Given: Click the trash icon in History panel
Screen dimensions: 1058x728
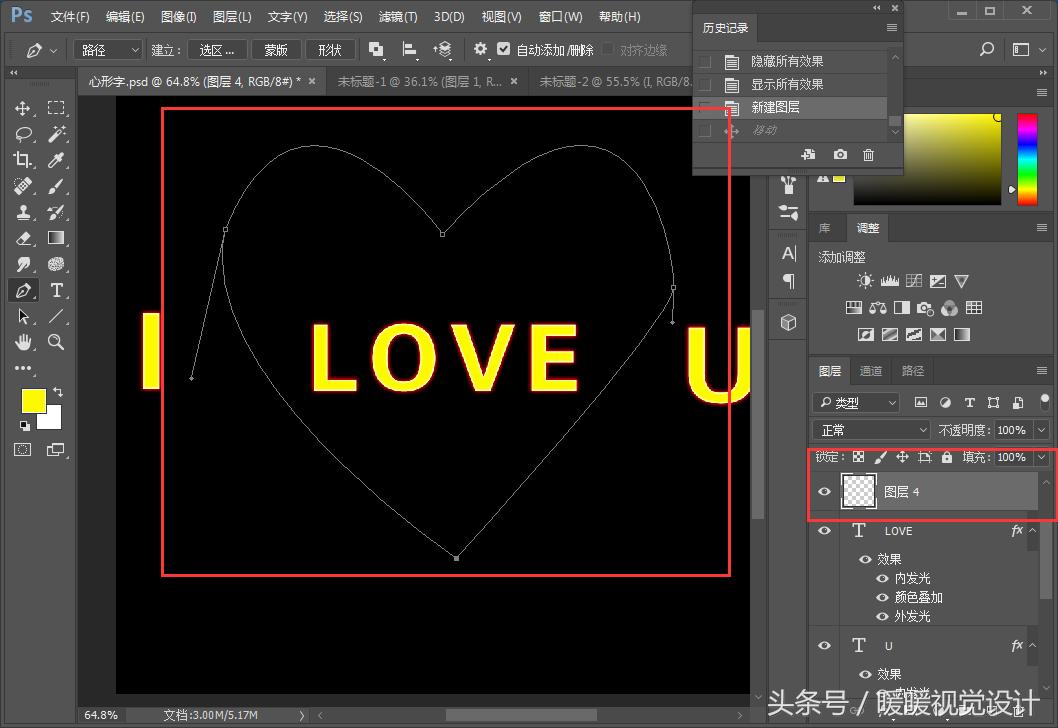Looking at the screenshot, I should tap(868, 155).
